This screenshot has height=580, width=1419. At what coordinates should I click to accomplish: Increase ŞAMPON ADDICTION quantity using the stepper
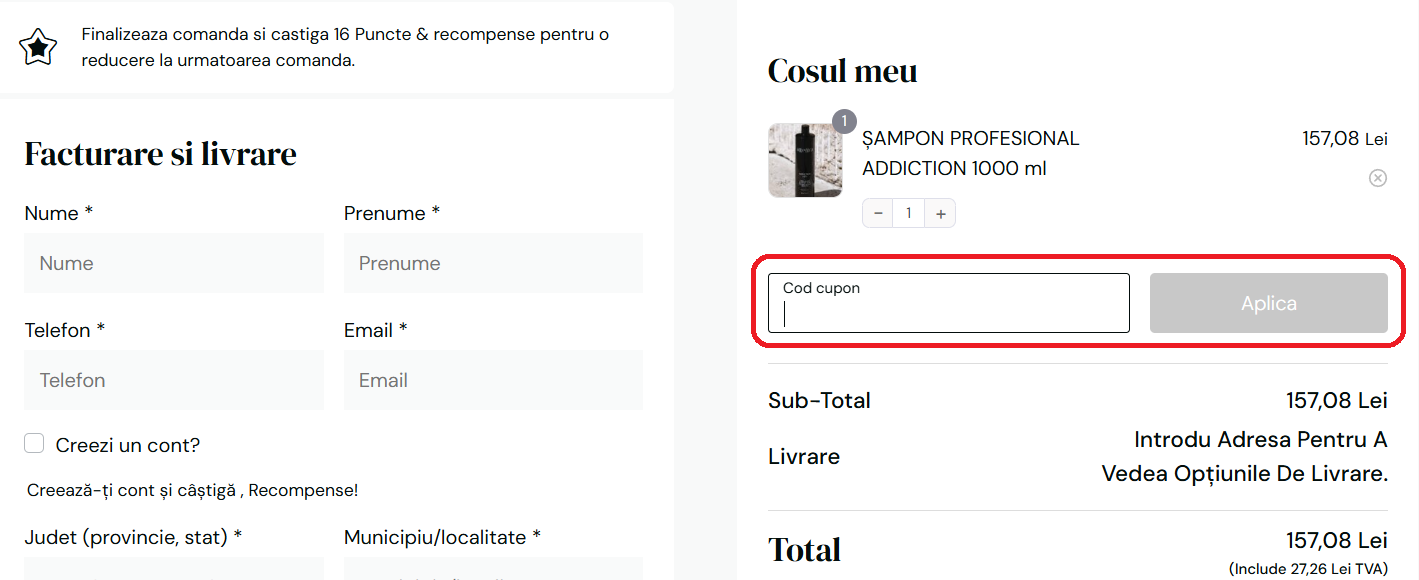coord(940,212)
